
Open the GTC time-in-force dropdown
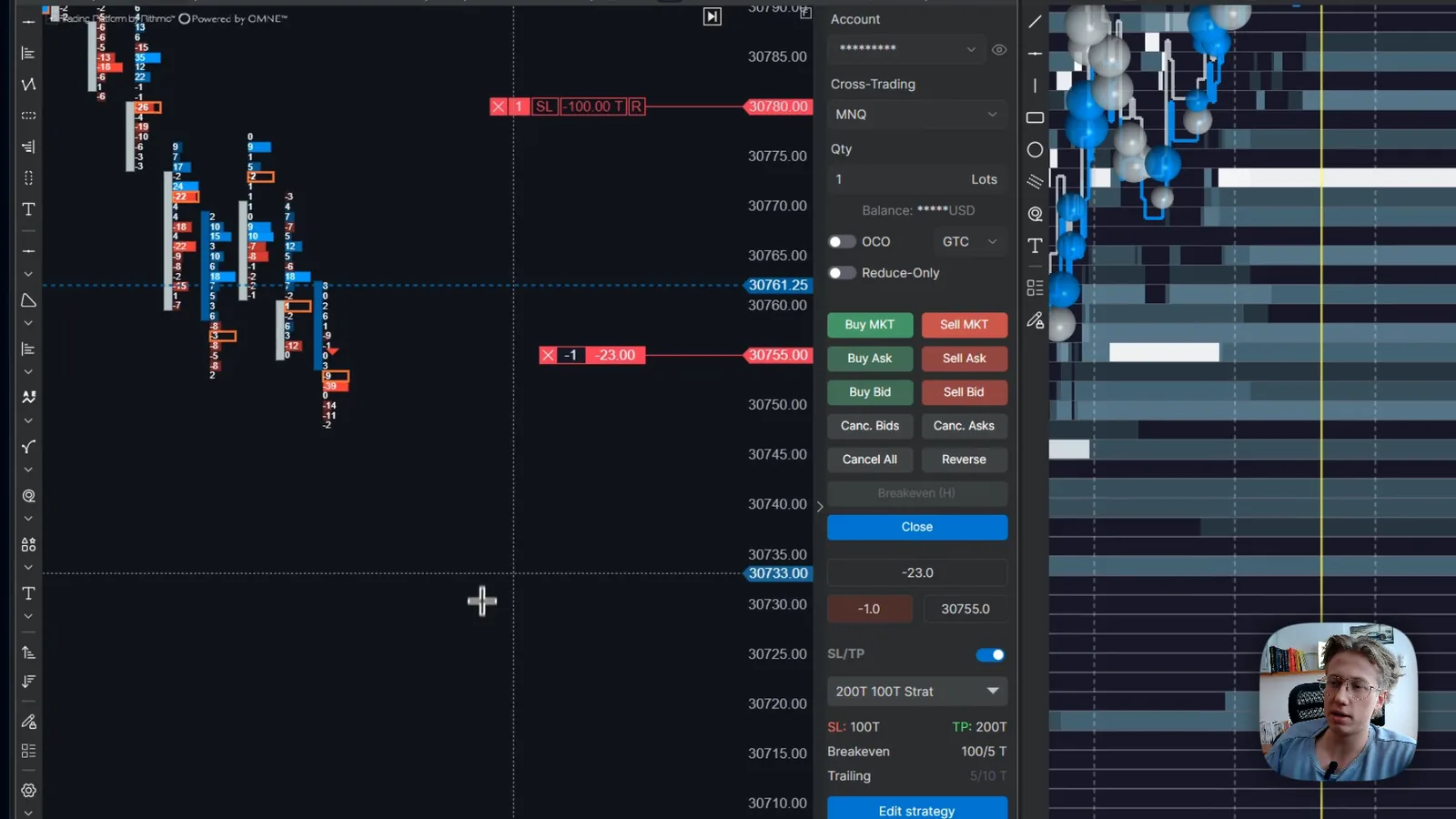coord(970,242)
